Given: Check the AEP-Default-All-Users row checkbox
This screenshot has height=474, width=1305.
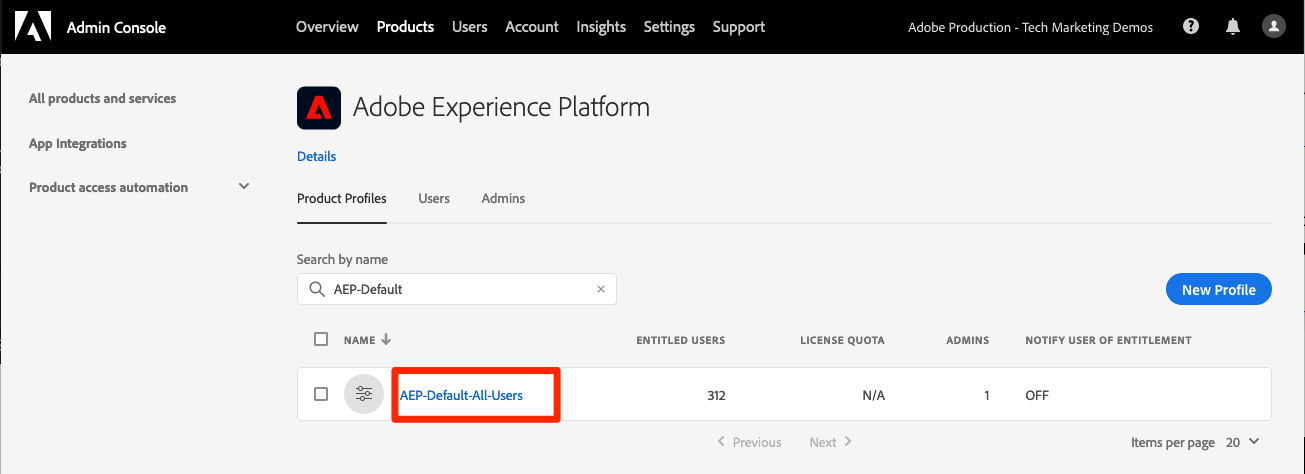Looking at the screenshot, I should pos(321,394).
